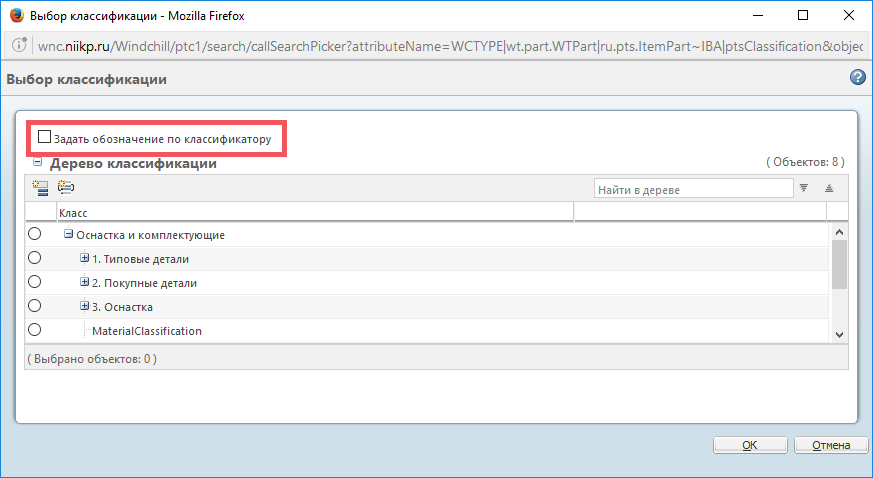Screen dimensions: 873x478
Task: Confirm selection with the OK button
Action: tap(750, 445)
